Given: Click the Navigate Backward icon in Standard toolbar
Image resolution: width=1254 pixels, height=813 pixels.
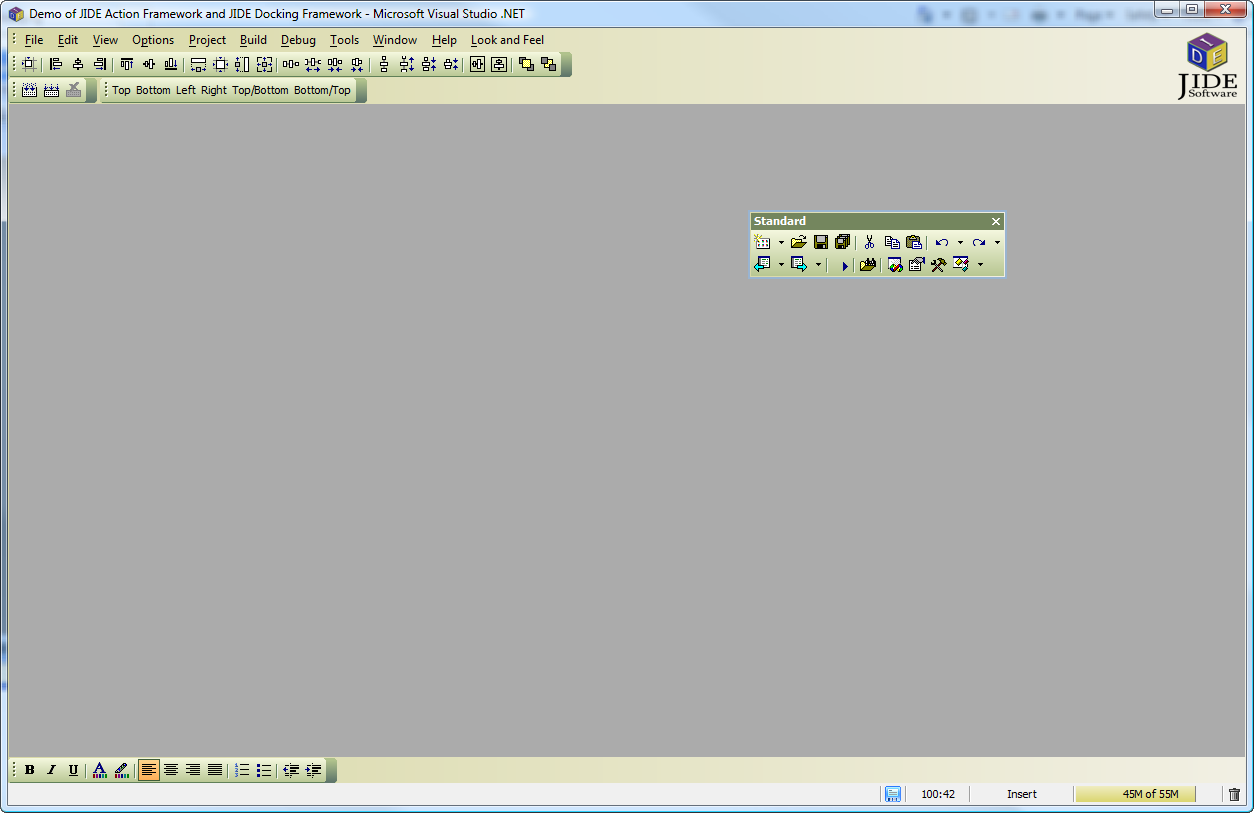Looking at the screenshot, I should [763, 265].
